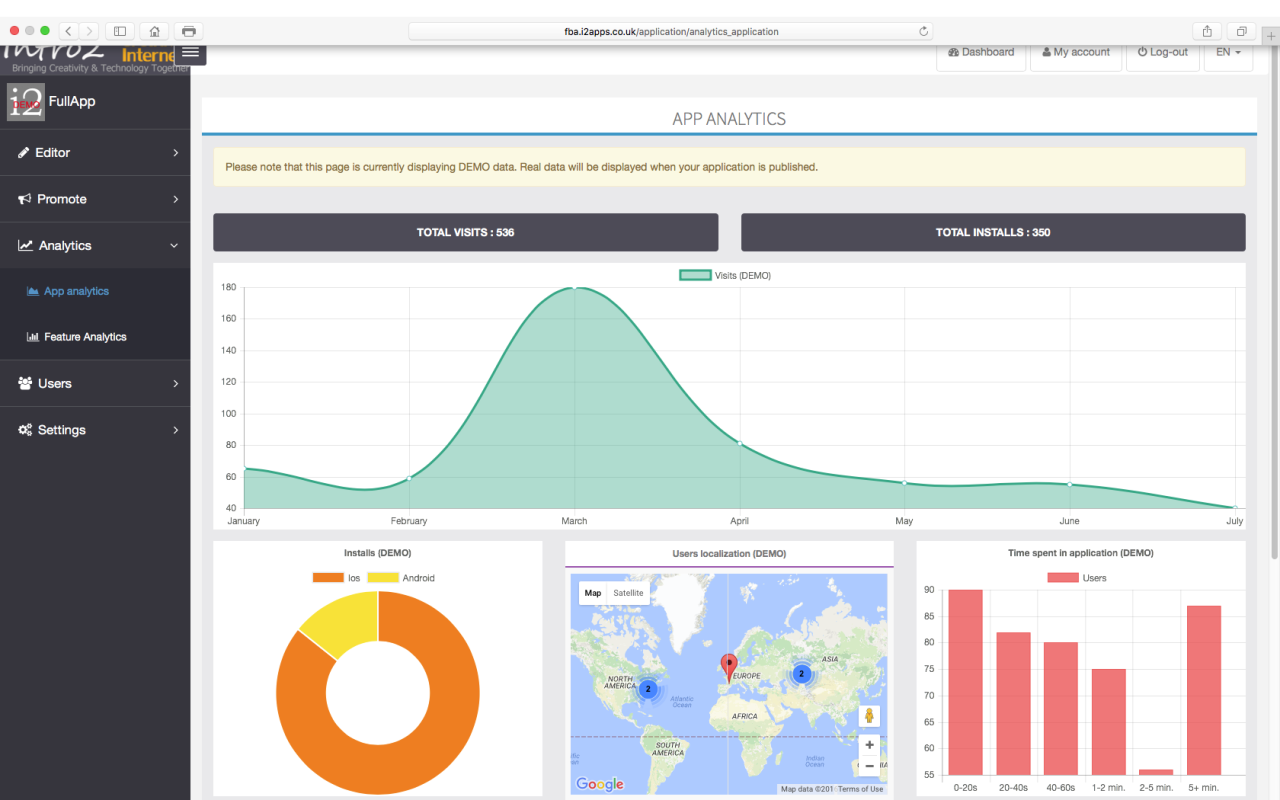Zoom in on the map
1280x800 pixels.
tap(869, 745)
